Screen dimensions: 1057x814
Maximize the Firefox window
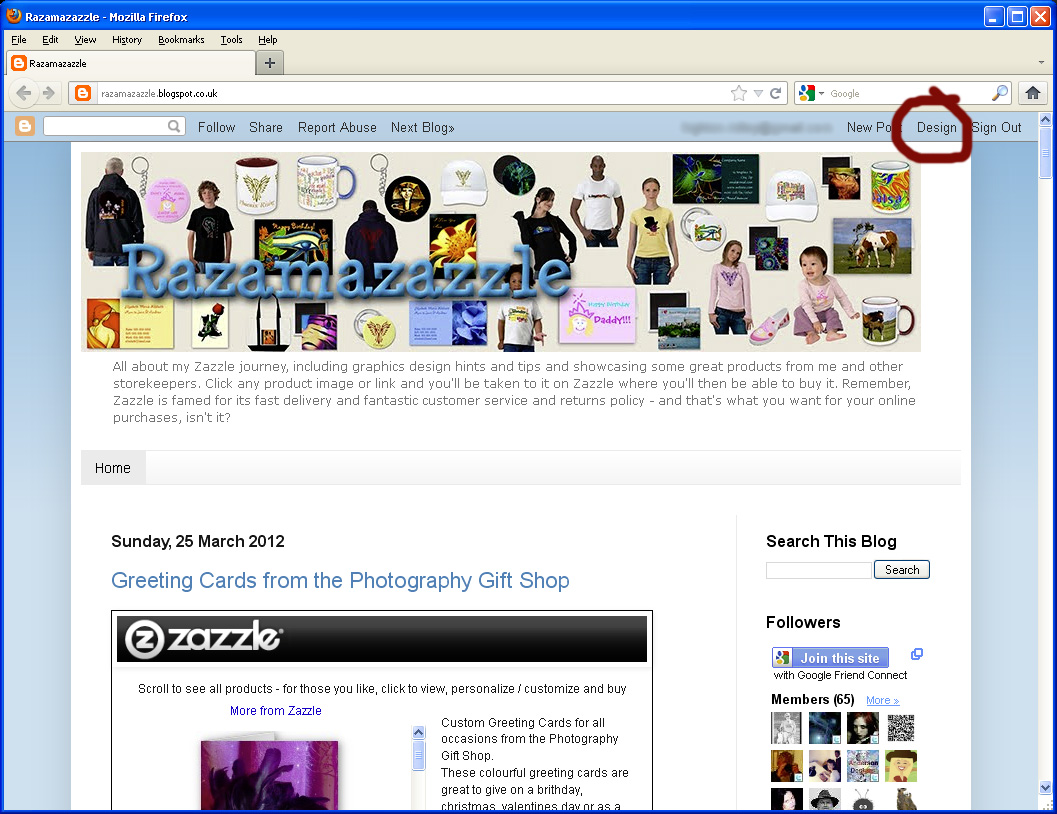tap(1017, 16)
